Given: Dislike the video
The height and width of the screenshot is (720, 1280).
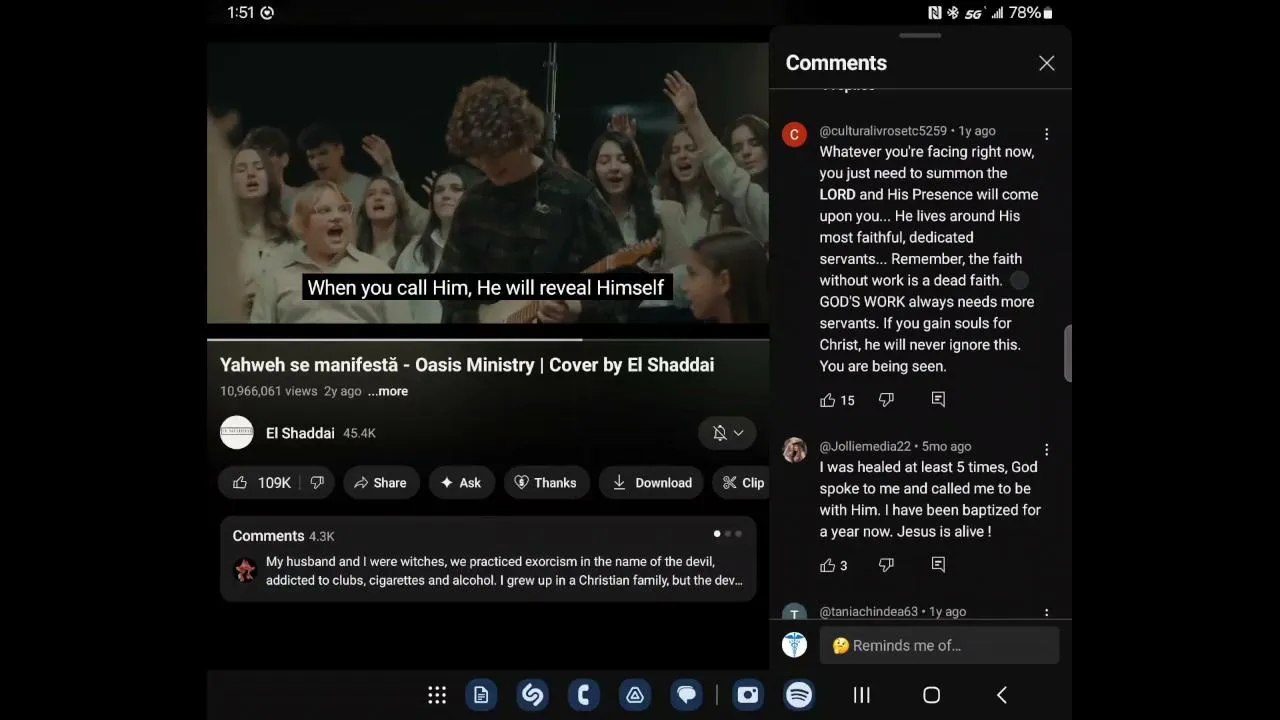Looking at the screenshot, I should (x=317, y=483).
